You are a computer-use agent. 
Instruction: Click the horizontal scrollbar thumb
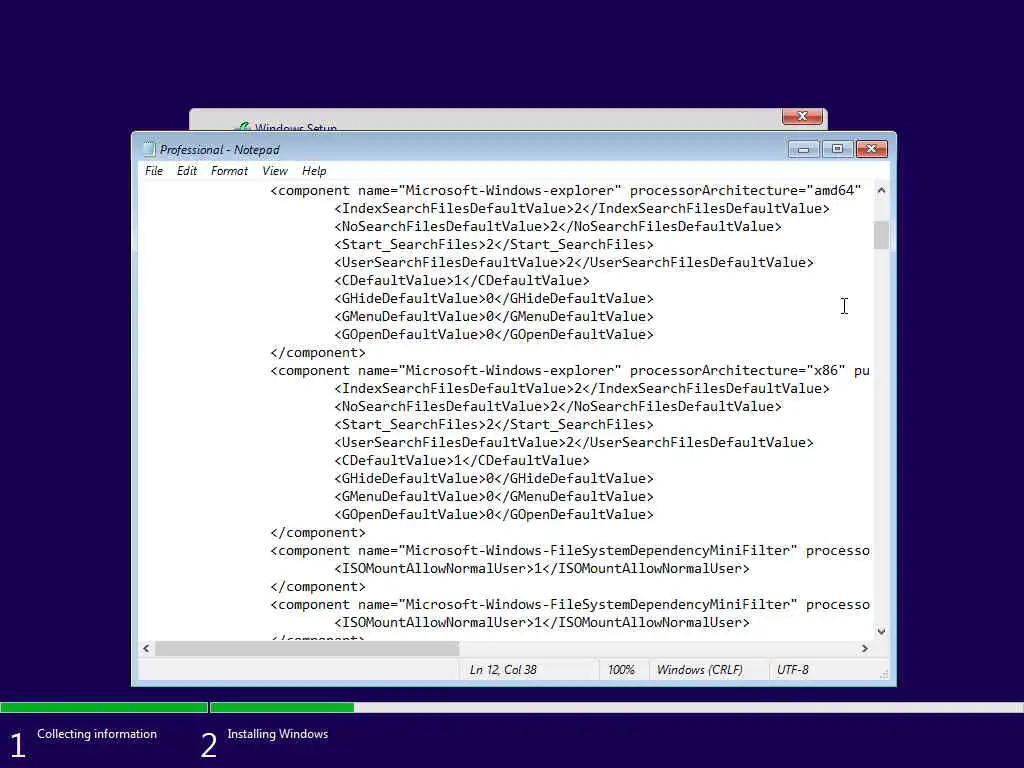307,648
